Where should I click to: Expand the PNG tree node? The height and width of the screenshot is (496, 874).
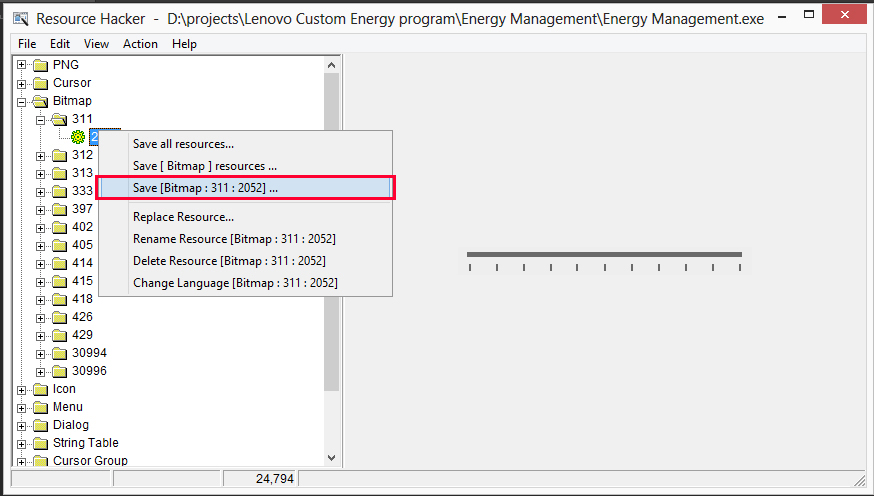(21, 66)
